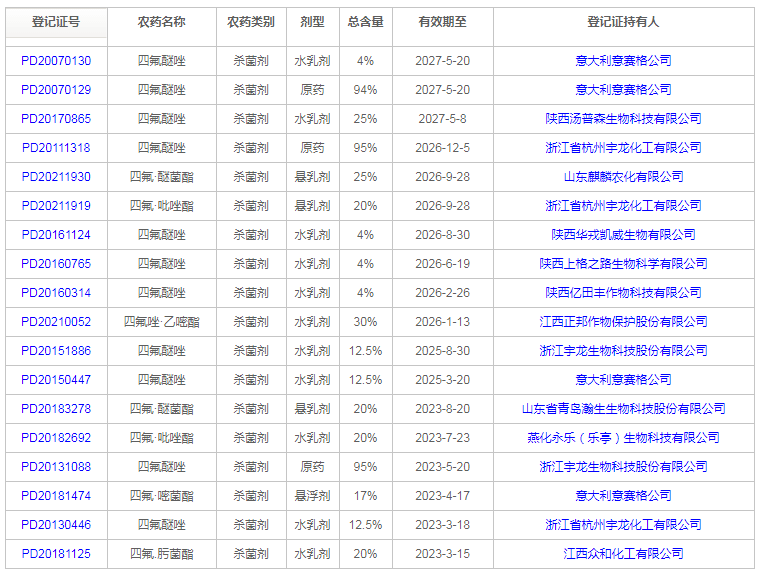Open holder link in PD20150447 row

pos(623,380)
